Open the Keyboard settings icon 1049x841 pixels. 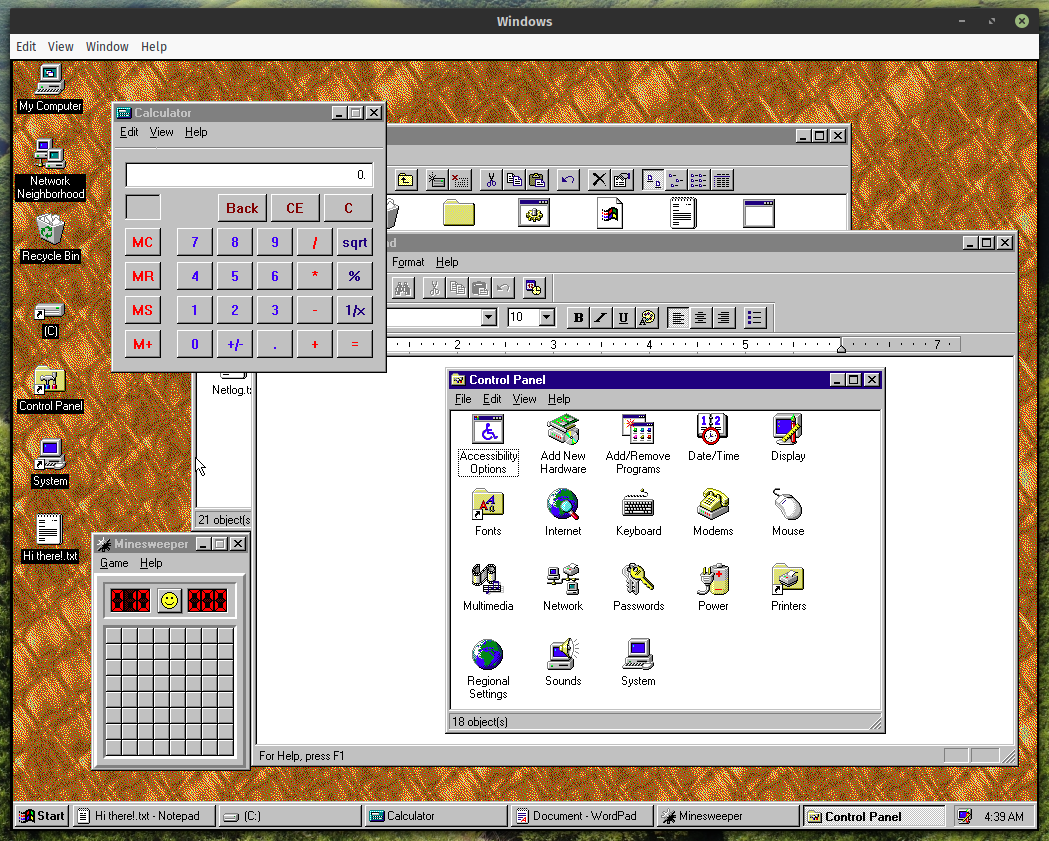point(638,513)
